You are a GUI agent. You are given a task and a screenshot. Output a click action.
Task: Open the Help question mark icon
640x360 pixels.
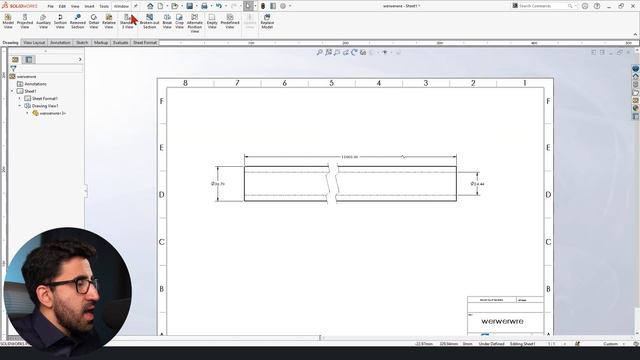pyautogui.click(x=597, y=6)
